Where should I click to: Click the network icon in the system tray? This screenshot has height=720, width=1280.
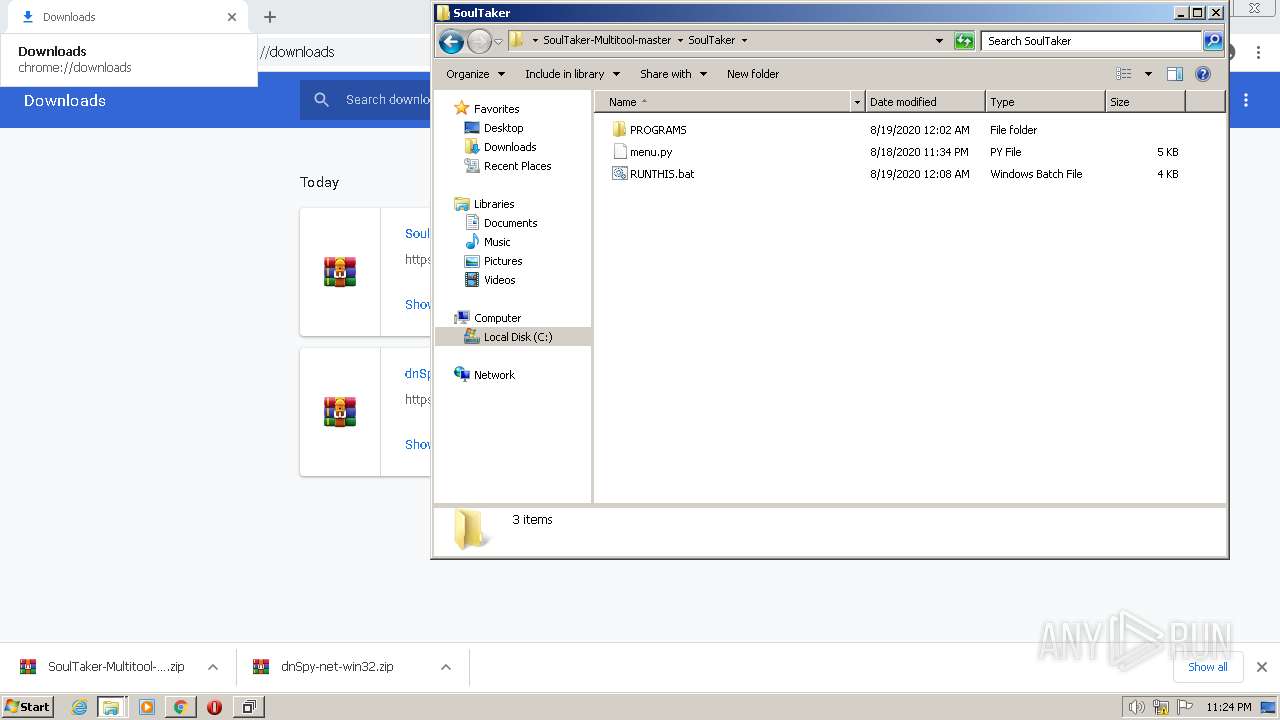point(1161,707)
